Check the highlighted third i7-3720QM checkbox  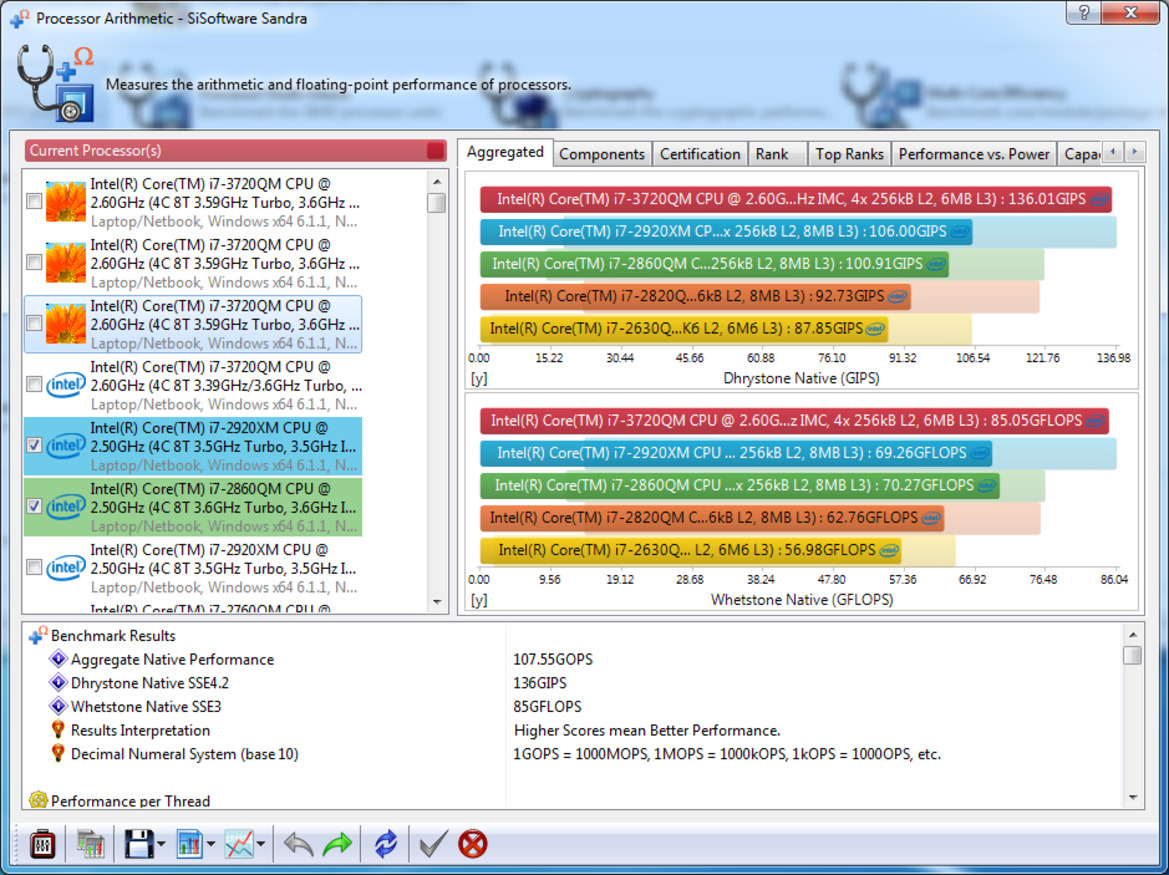click(x=34, y=323)
